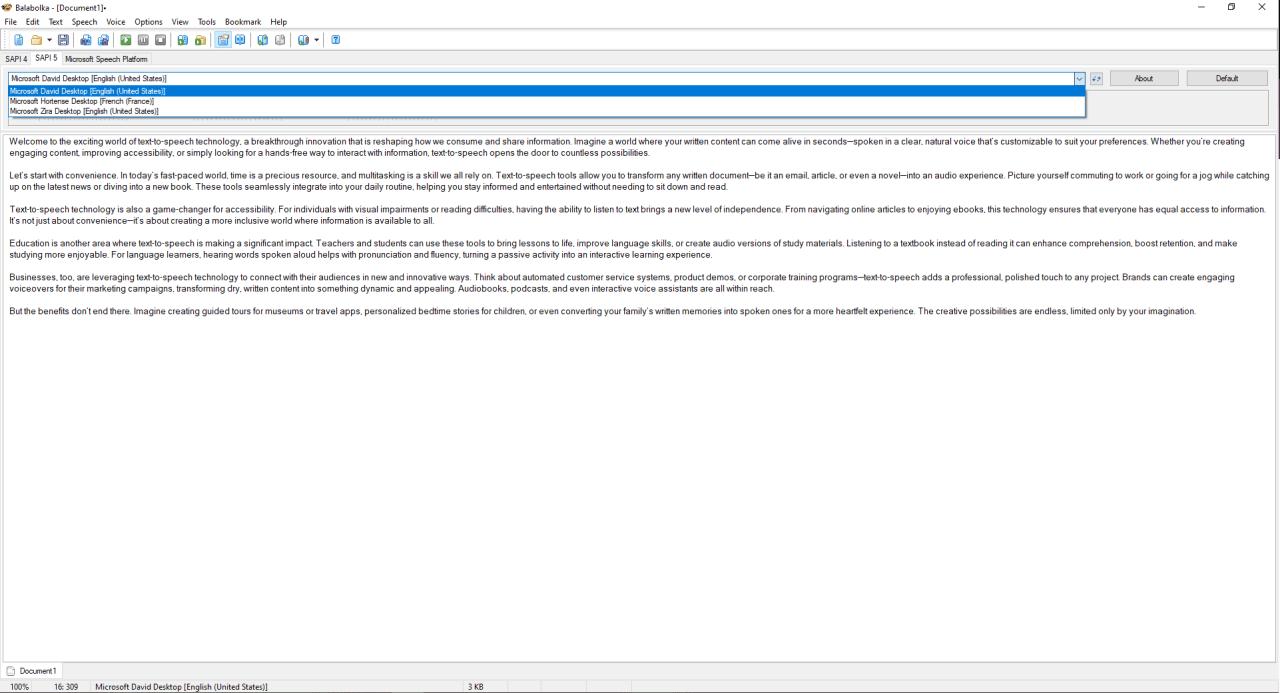
Task: Open the Tools menu
Action: pyautogui.click(x=207, y=22)
